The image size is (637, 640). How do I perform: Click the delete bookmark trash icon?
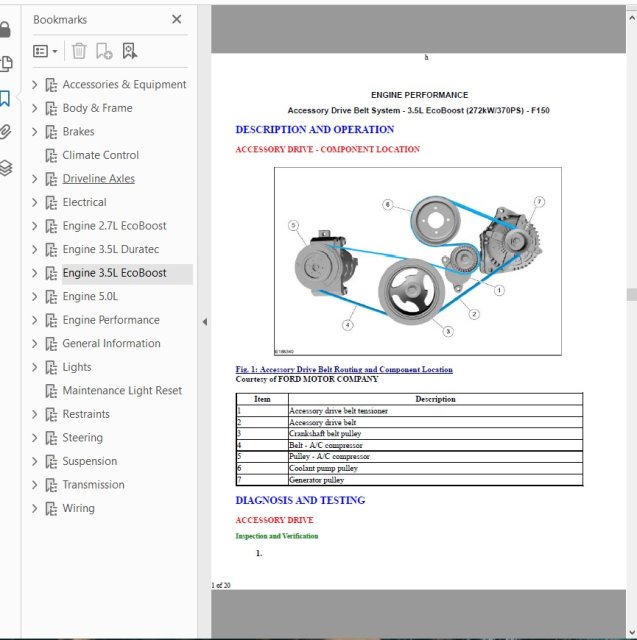[x=79, y=51]
